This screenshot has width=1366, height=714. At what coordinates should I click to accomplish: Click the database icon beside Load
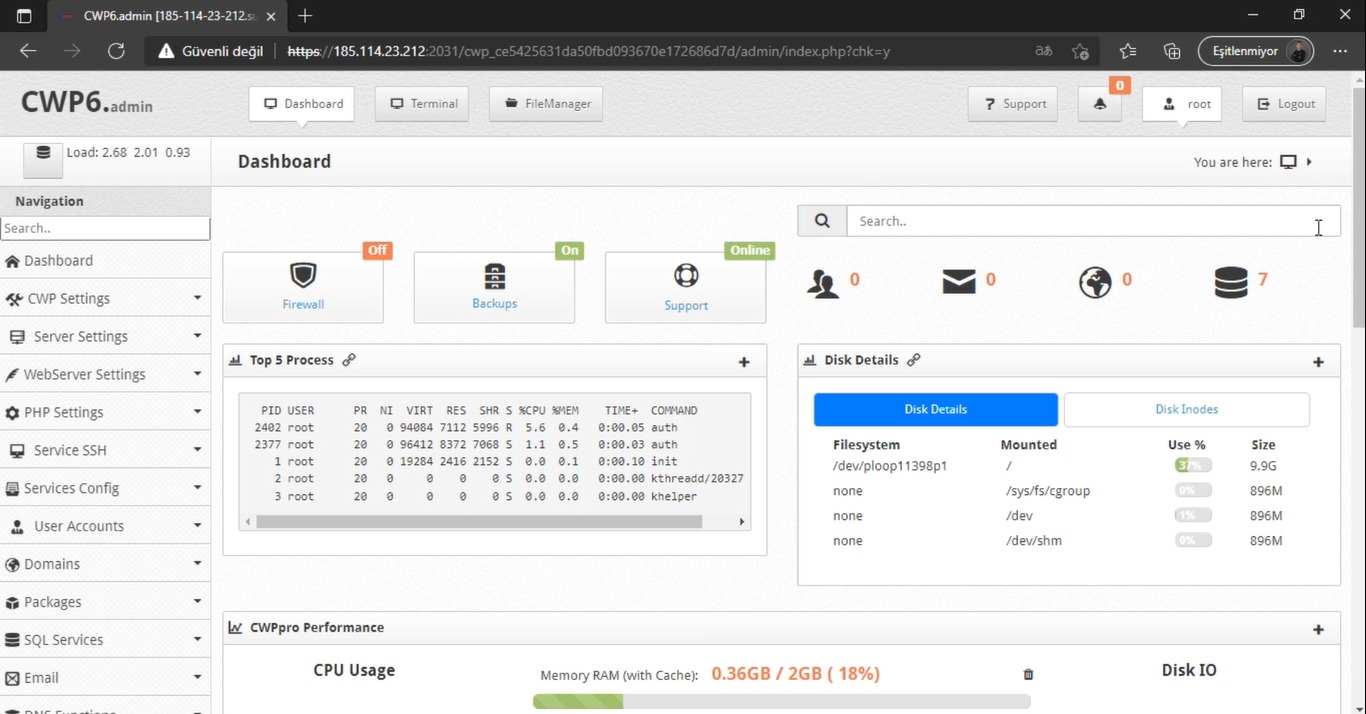43,160
